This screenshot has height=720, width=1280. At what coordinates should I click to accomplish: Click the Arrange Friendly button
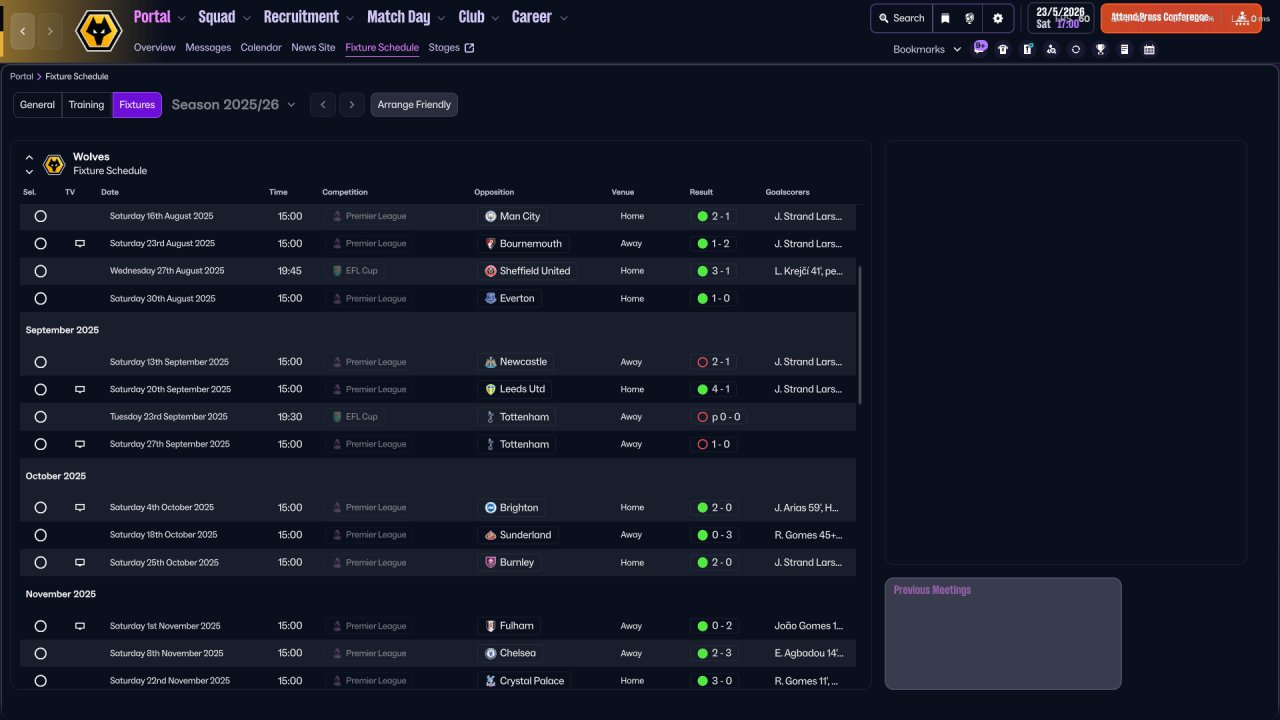point(414,105)
